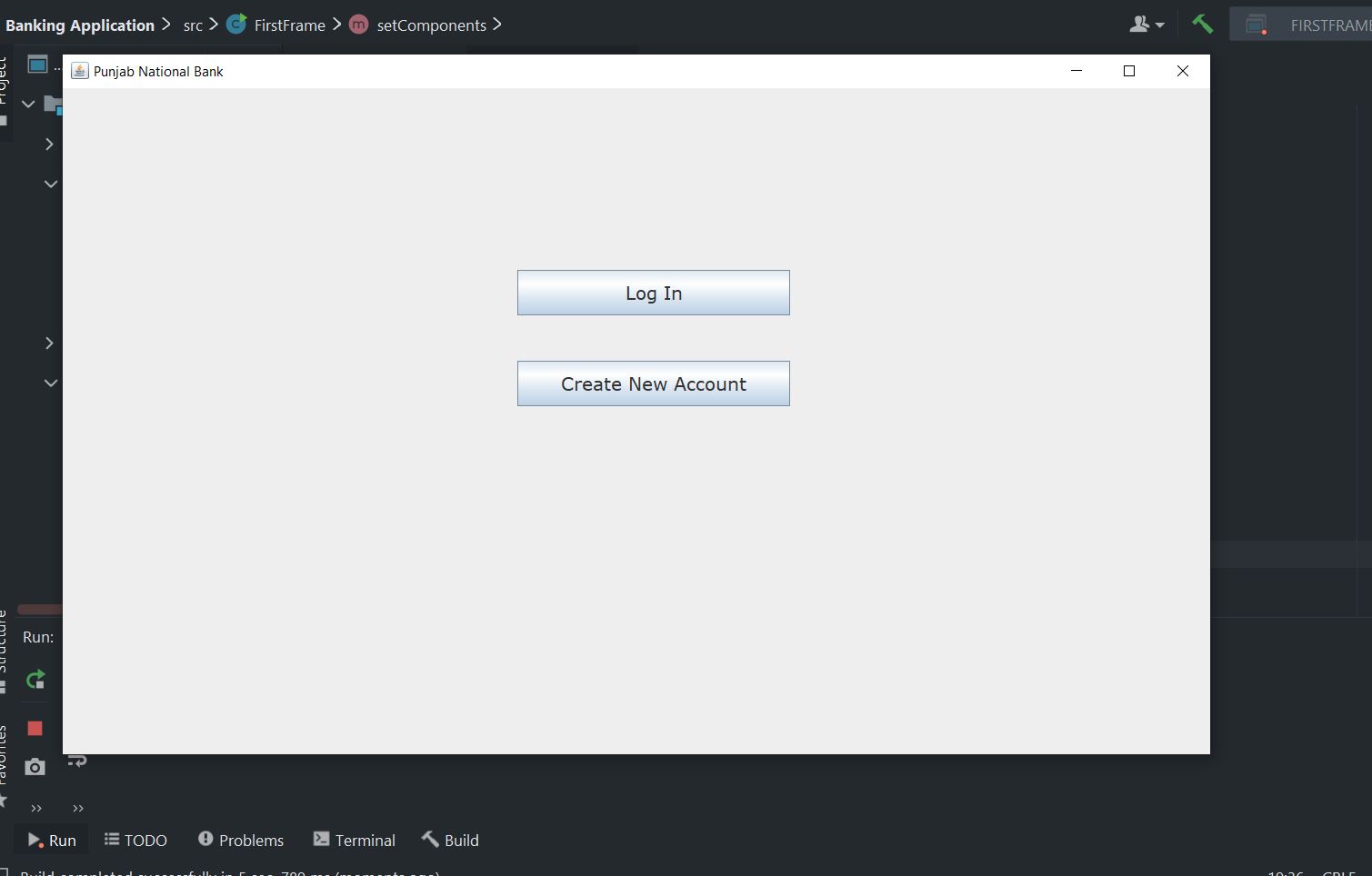The image size is (1372, 876).
Task: Click the green Build hammer icon
Action: point(1202,23)
